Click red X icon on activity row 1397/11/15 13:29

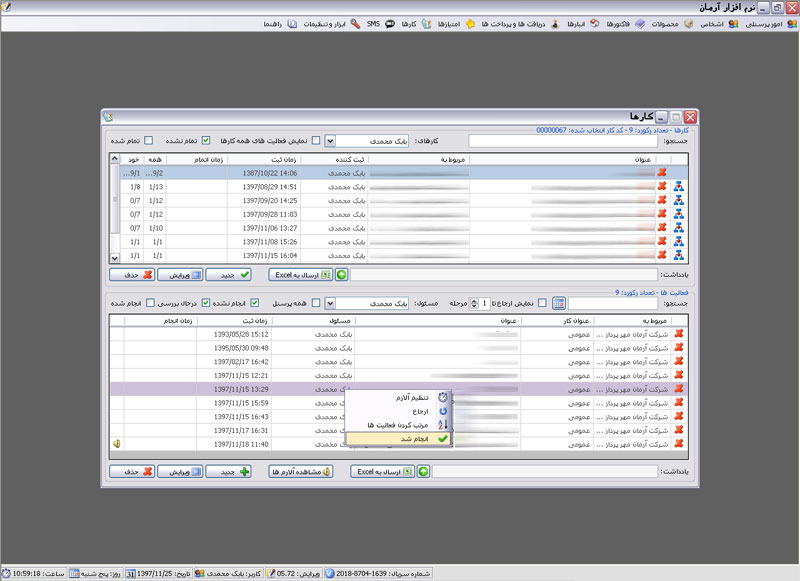click(679, 389)
